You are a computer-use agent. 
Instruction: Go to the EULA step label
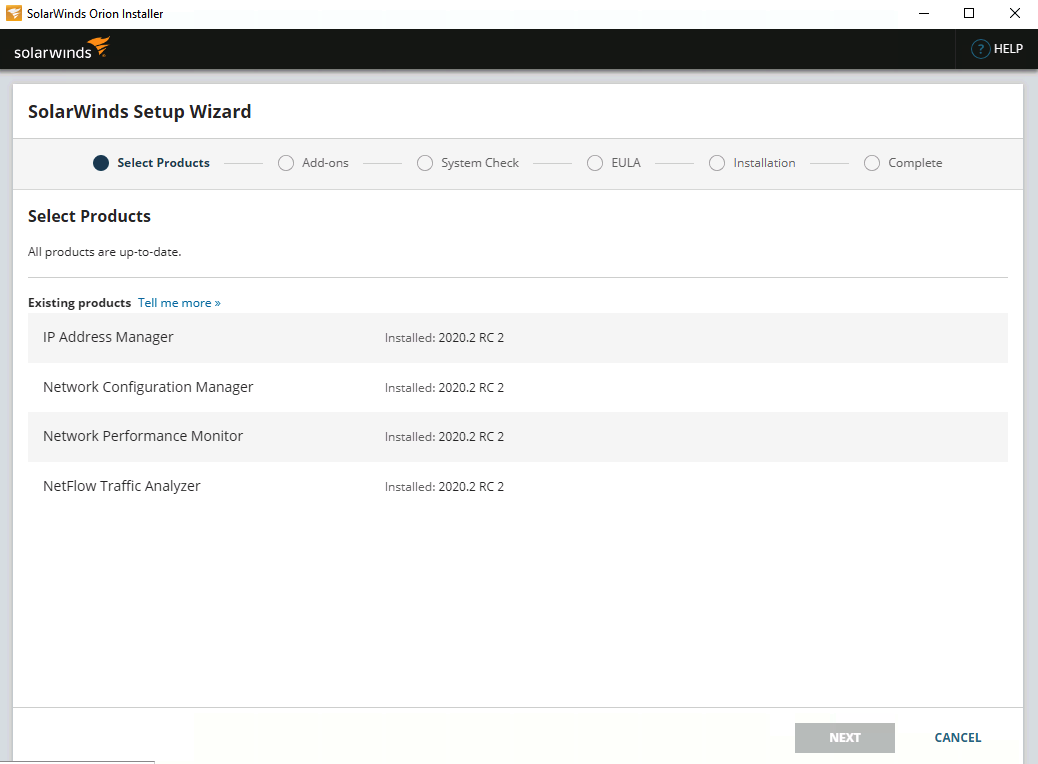(626, 163)
